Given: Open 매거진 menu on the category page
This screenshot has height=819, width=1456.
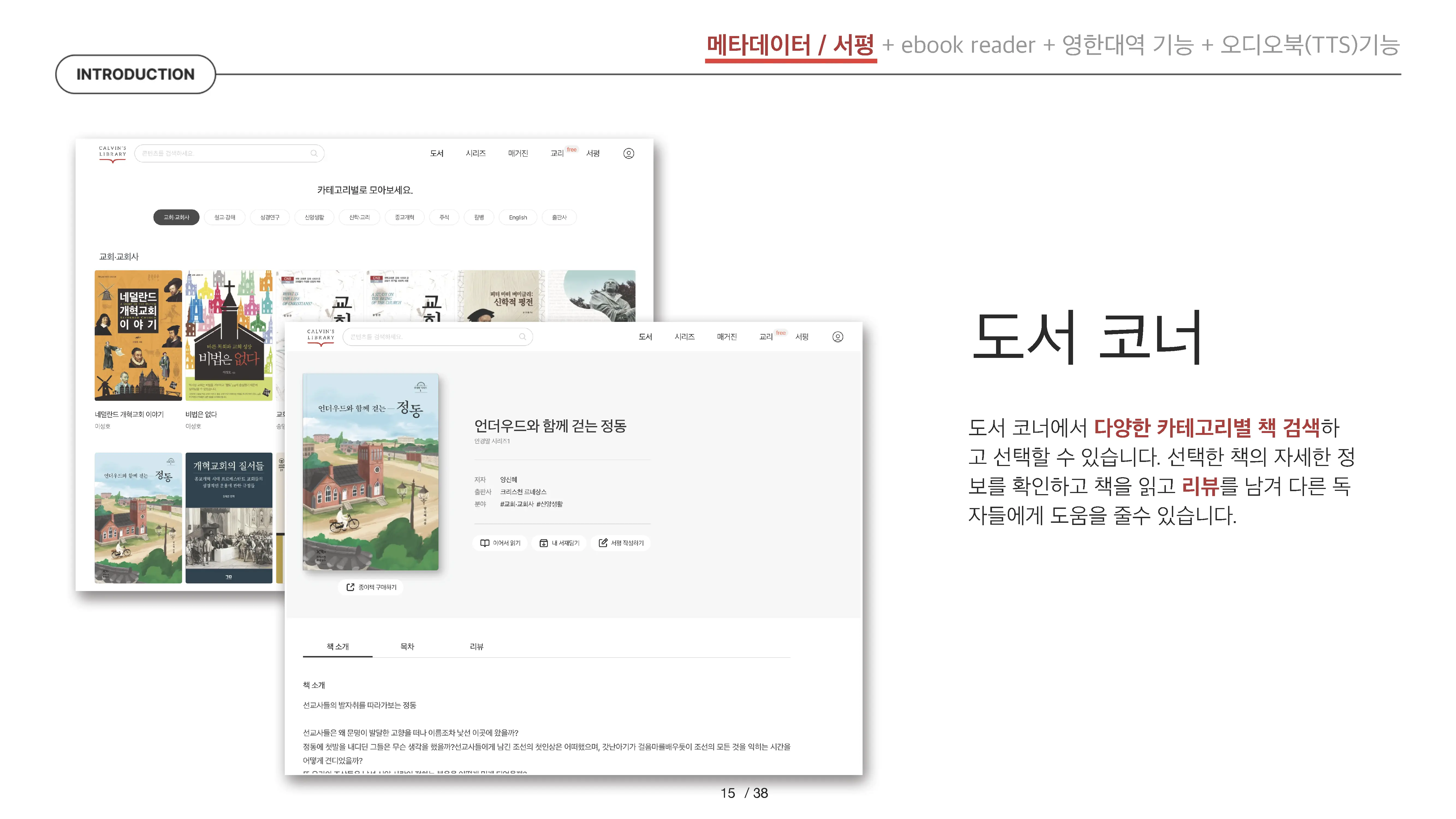Looking at the screenshot, I should [x=517, y=153].
